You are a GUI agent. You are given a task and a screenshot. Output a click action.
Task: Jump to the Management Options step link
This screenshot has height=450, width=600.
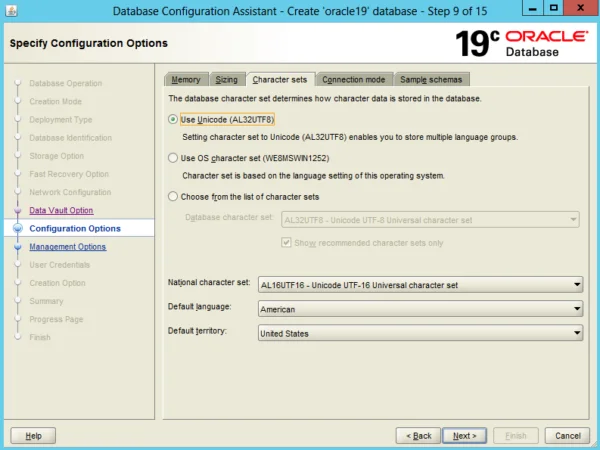coord(68,247)
